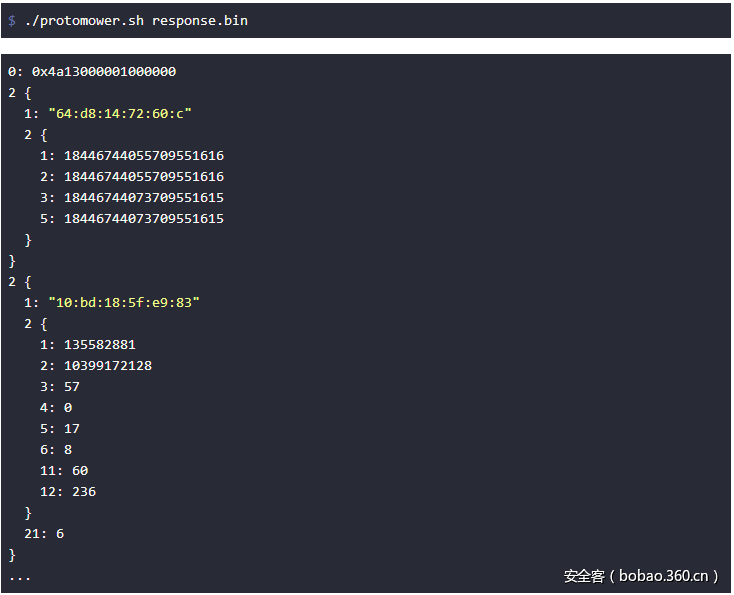Click the value 135582881

point(100,344)
